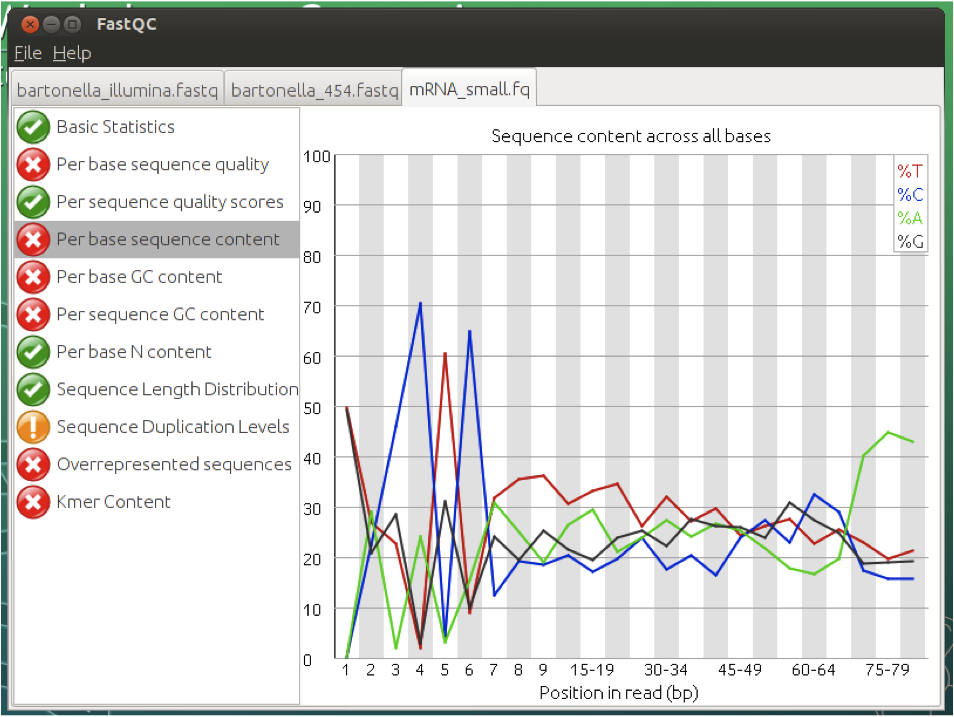Click green pass icon for Per sequence quality scores
This screenshot has height=717, width=954.
click(33, 202)
